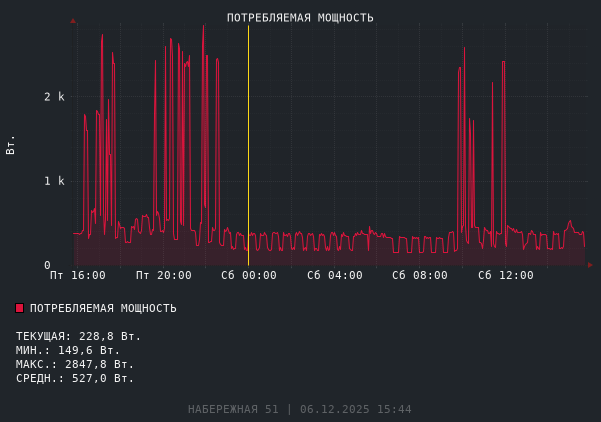This screenshot has width=601, height=422.
Task: Click the Пт 16:00 time axis label
Action: pyautogui.click(x=77, y=275)
